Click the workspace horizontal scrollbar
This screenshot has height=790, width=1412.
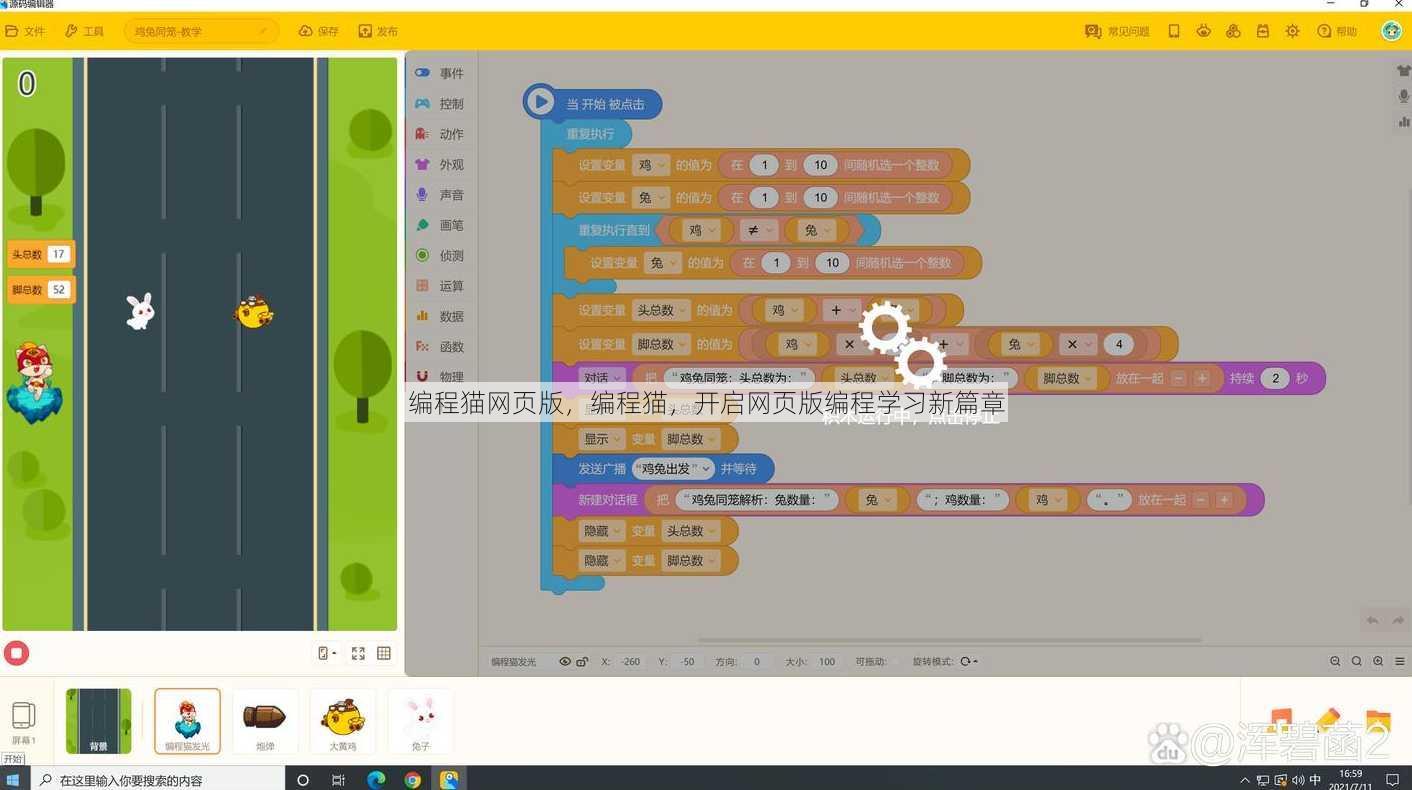(950, 640)
